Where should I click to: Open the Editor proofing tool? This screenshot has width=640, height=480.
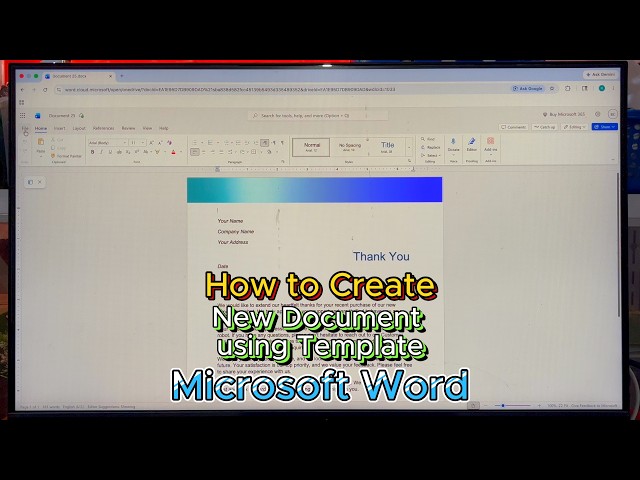(x=471, y=142)
